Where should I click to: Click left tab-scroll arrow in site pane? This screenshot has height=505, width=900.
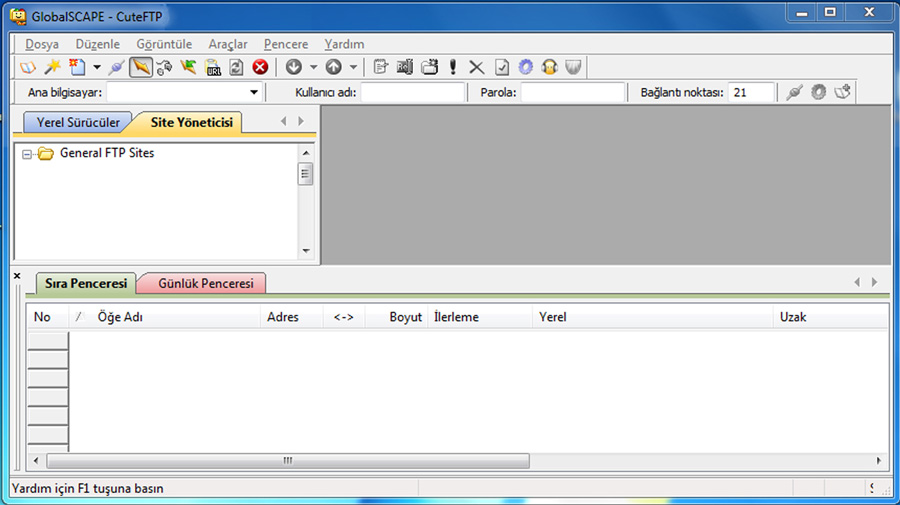tap(284, 121)
